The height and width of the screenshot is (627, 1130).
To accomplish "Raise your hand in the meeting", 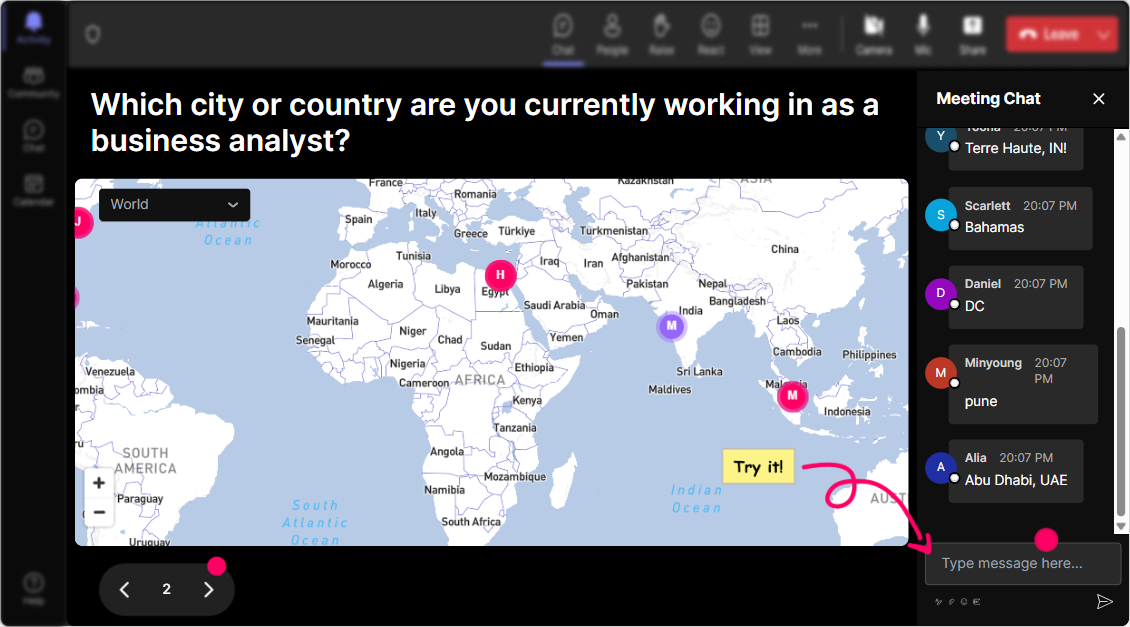I will 661,35.
